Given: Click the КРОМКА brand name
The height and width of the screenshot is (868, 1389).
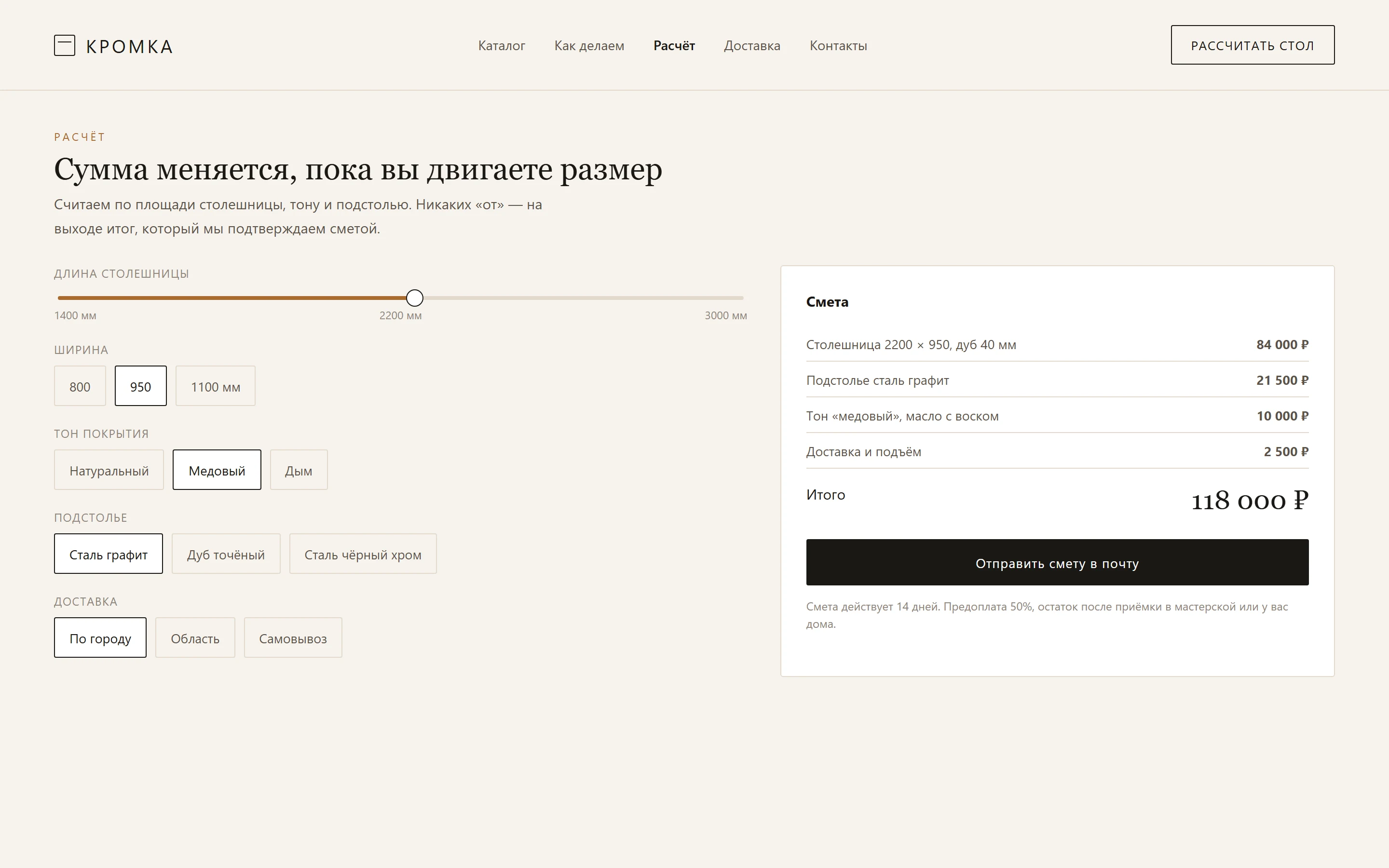Looking at the screenshot, I should 129,46.
